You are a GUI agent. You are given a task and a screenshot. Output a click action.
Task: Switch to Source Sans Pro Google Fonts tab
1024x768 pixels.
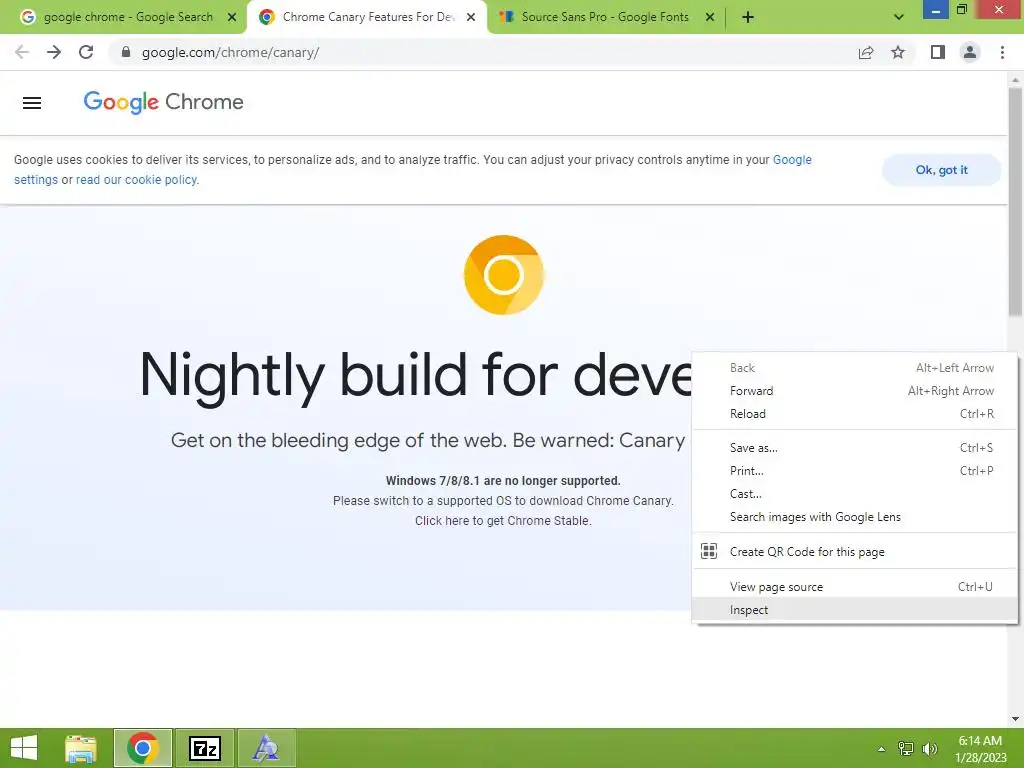pyautogui.click(x=604, y=17)
